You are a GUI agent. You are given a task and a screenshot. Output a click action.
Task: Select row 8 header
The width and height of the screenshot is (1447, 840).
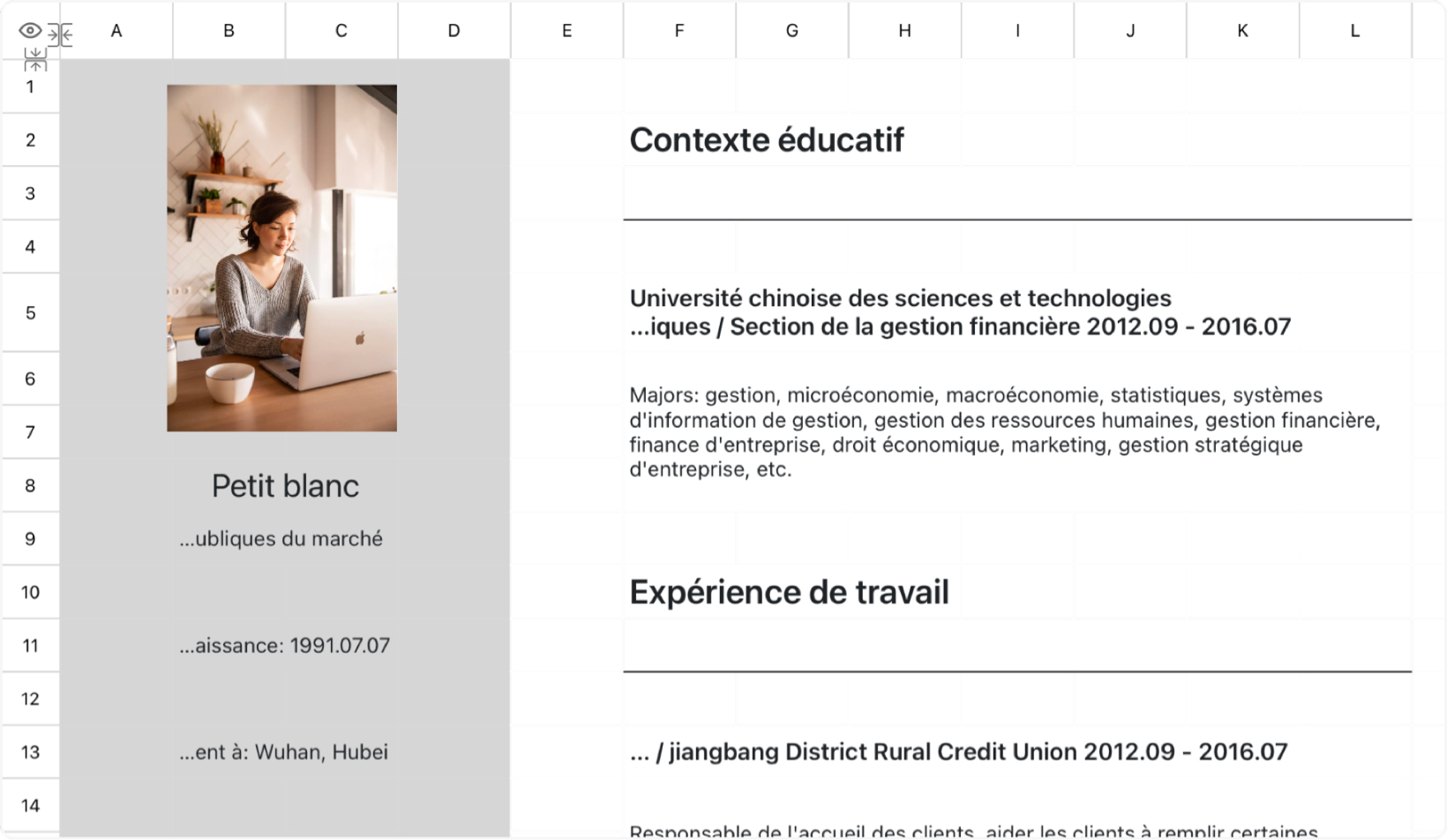tap(30, 485)
